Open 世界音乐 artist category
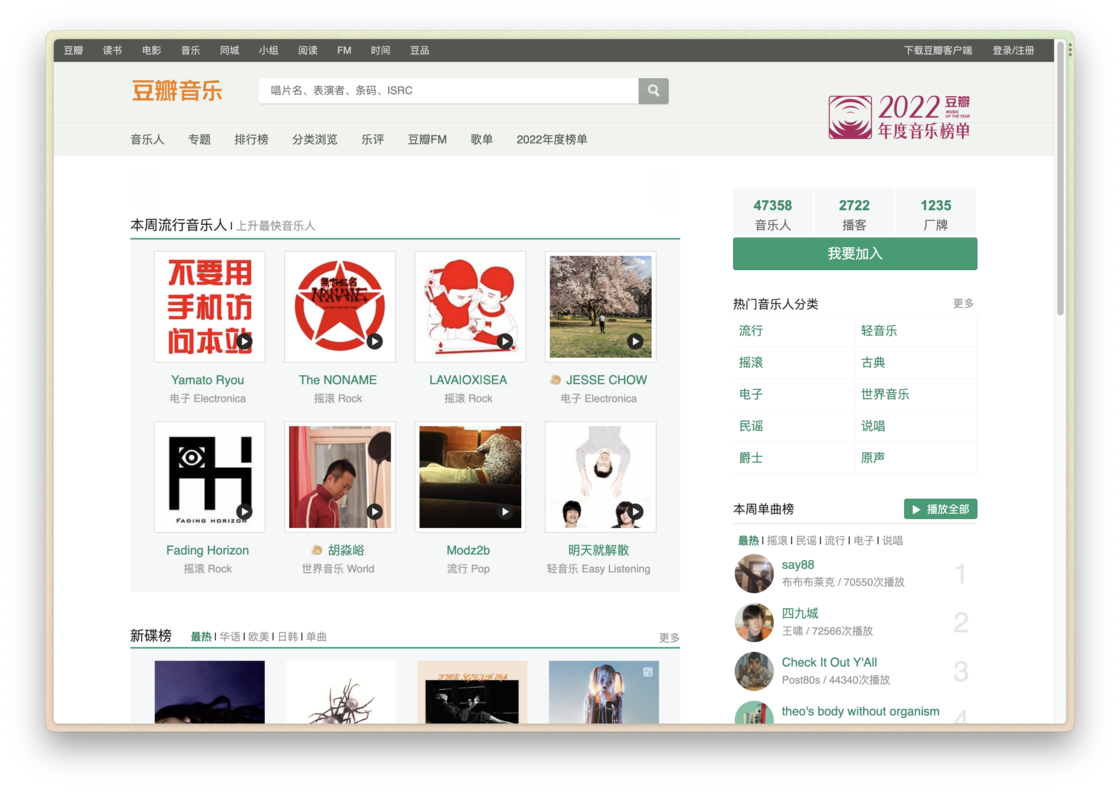The image size is (1120, 792). [x=885, y=394]
